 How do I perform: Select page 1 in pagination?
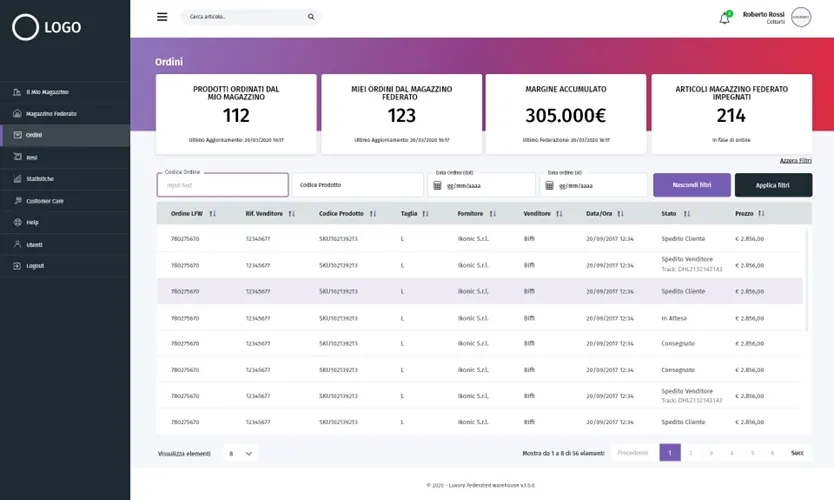point(670,453)
